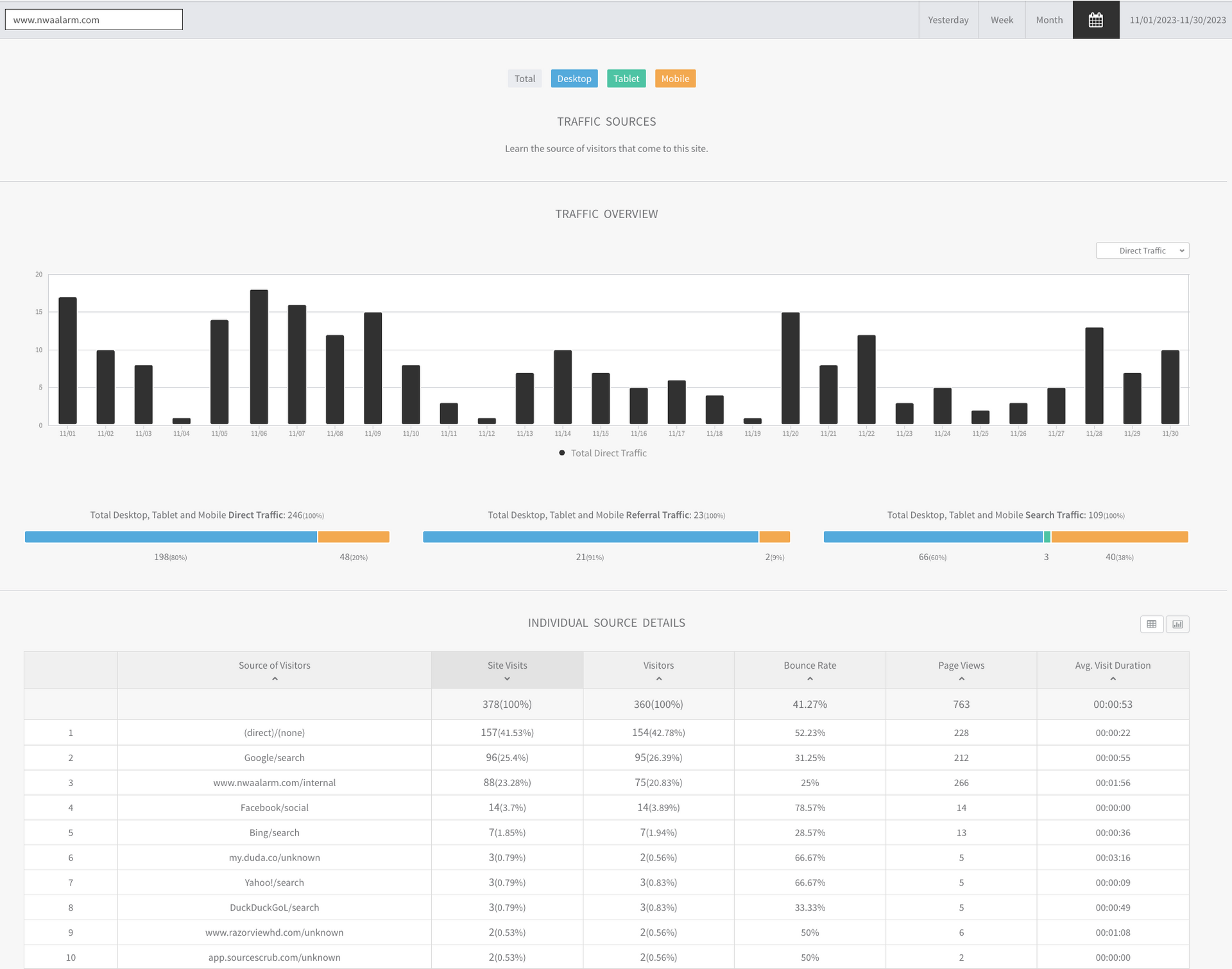Sort by Site Visits descending arrow
This screenshot has height=969, width=1232.
point(507,678)
